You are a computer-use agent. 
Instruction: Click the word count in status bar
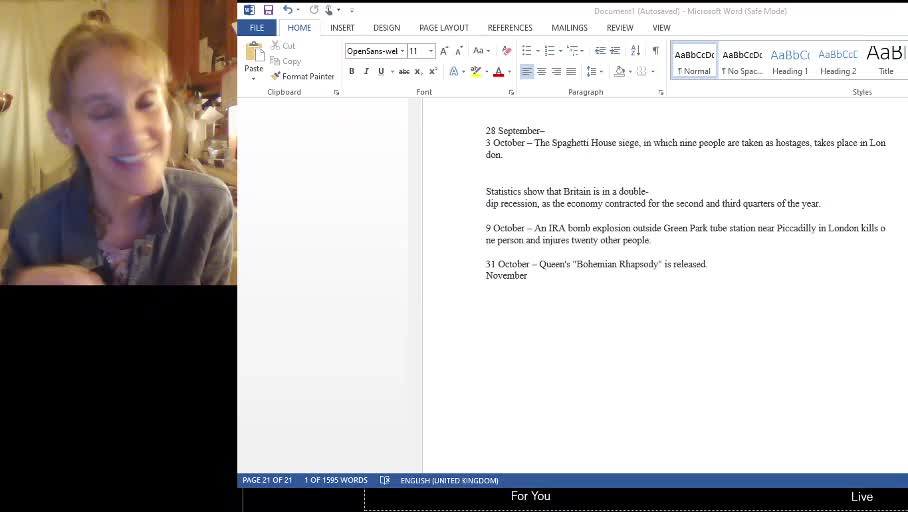point(335,480)
